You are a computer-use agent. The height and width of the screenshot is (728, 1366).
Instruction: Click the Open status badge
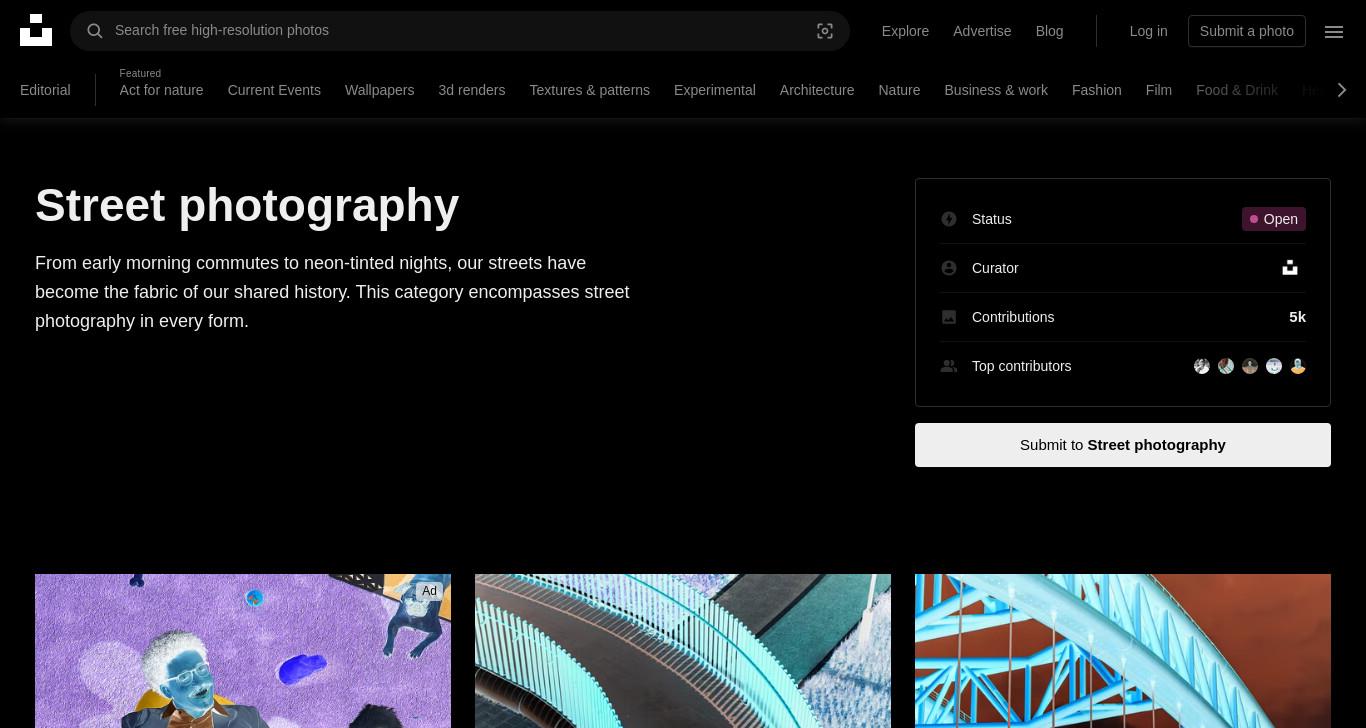click(1274, 219)
